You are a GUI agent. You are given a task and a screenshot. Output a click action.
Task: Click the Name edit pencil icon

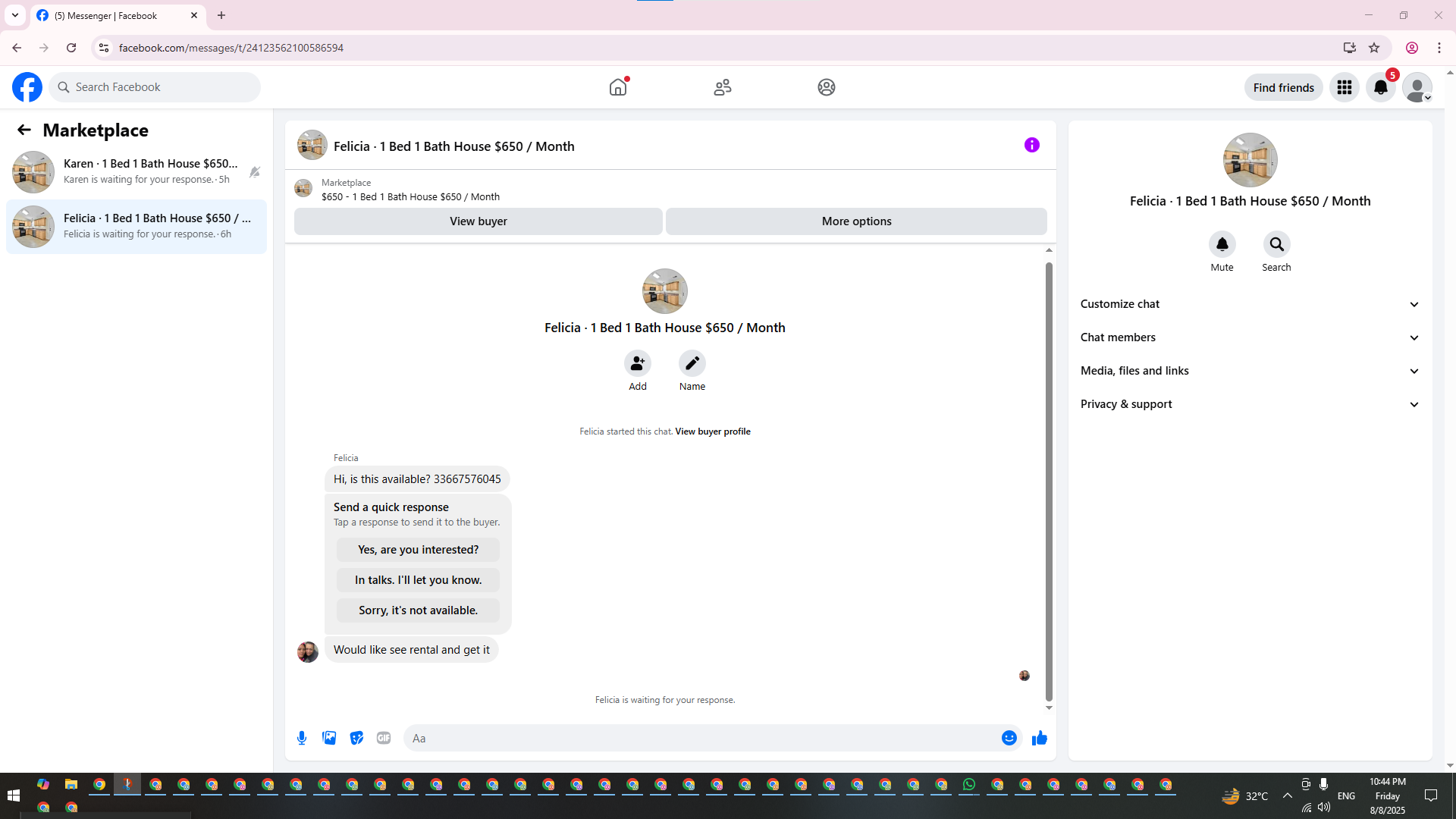tap(692, 364)
